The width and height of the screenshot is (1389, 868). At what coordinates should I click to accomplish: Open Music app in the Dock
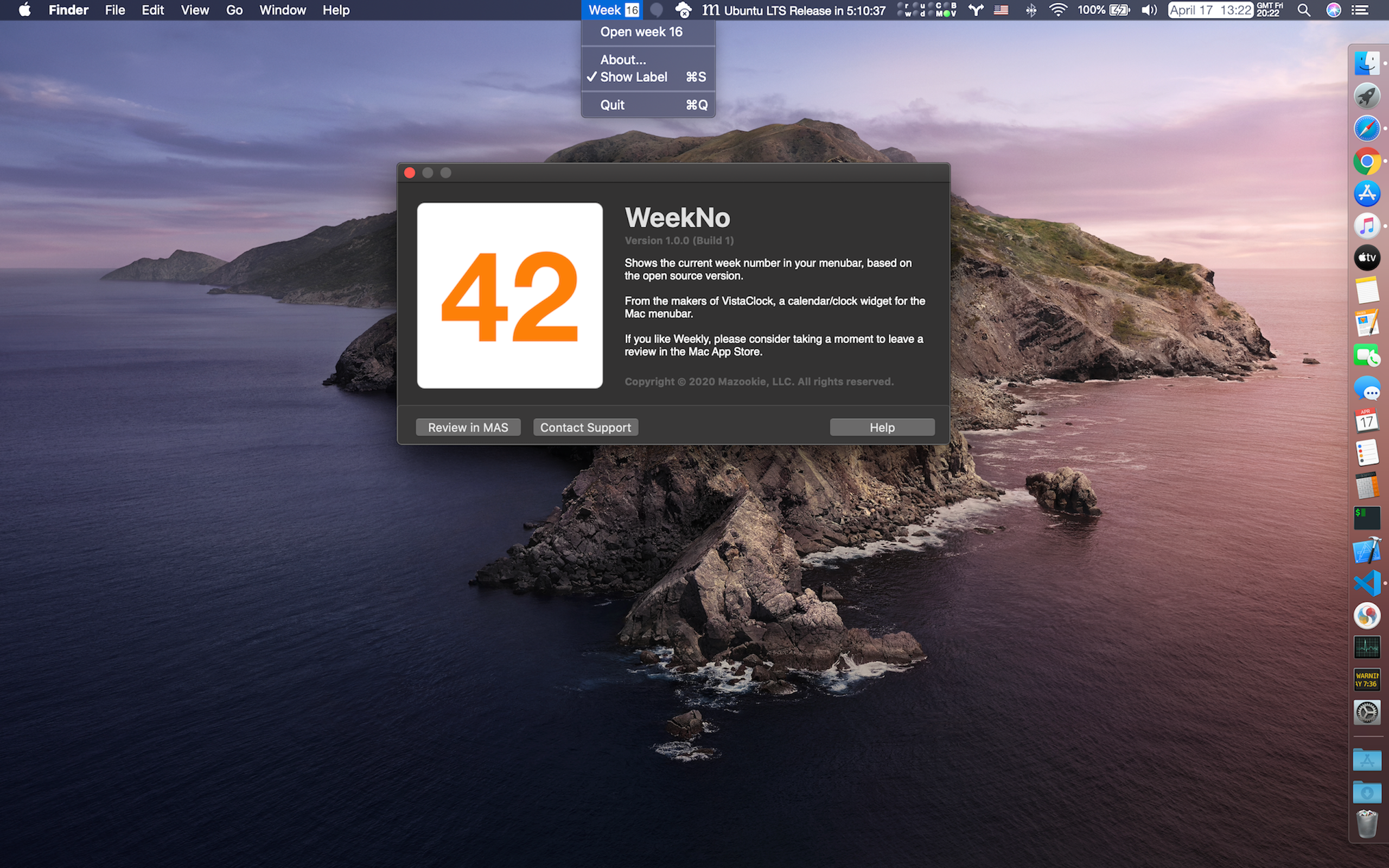point(1367,226)
